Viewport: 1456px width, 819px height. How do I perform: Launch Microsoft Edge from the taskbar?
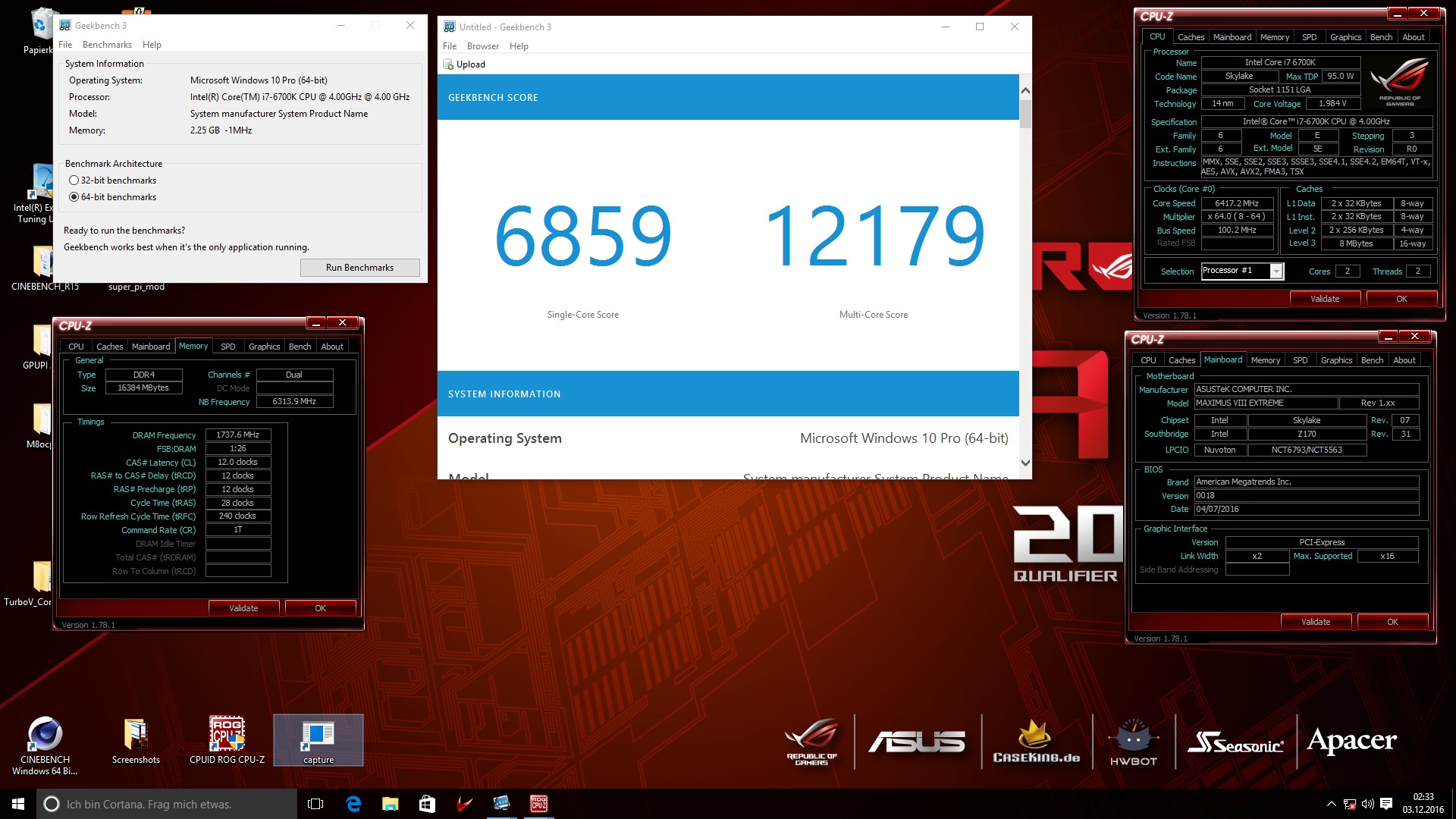coord(353,804)
